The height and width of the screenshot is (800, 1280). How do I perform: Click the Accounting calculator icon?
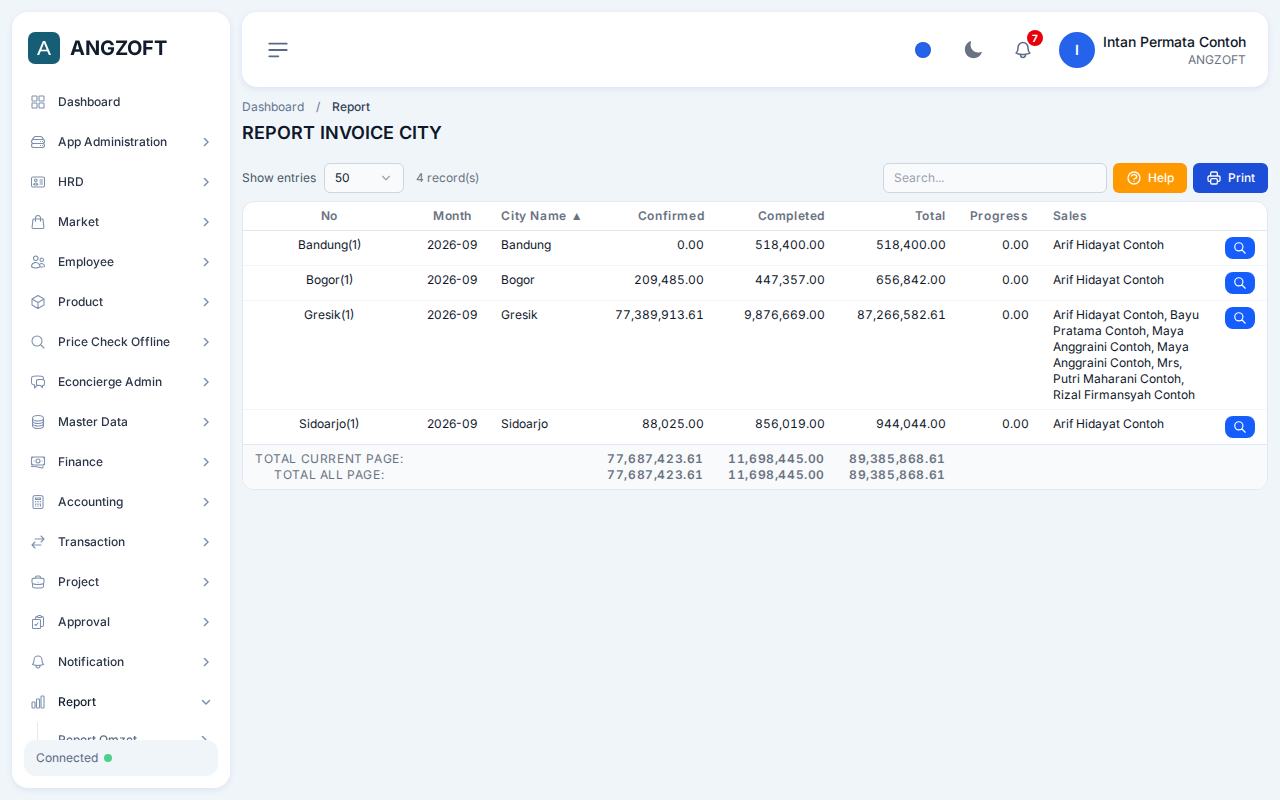[38, 502]
